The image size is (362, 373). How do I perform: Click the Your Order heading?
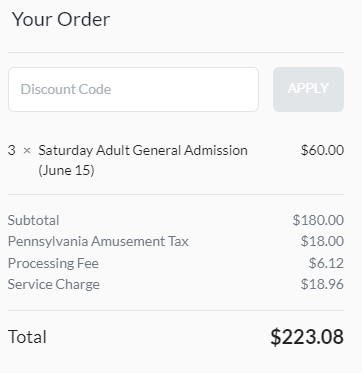[61, 19]
